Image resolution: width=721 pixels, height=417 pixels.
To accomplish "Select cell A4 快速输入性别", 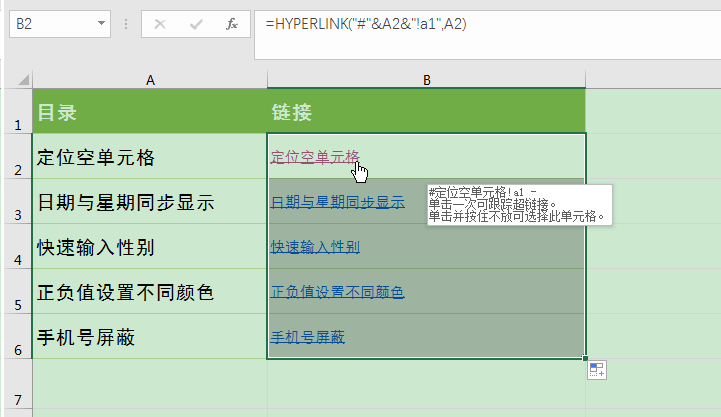I will click(x=150, y=246).
